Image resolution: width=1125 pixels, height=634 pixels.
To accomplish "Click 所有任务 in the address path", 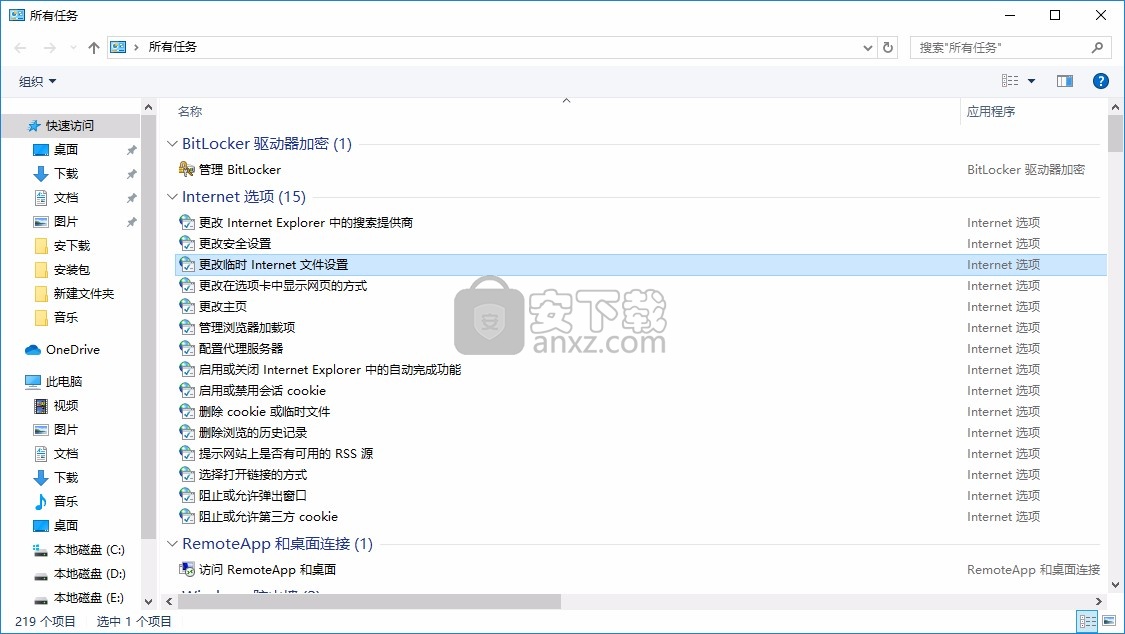I will (172, 47).
